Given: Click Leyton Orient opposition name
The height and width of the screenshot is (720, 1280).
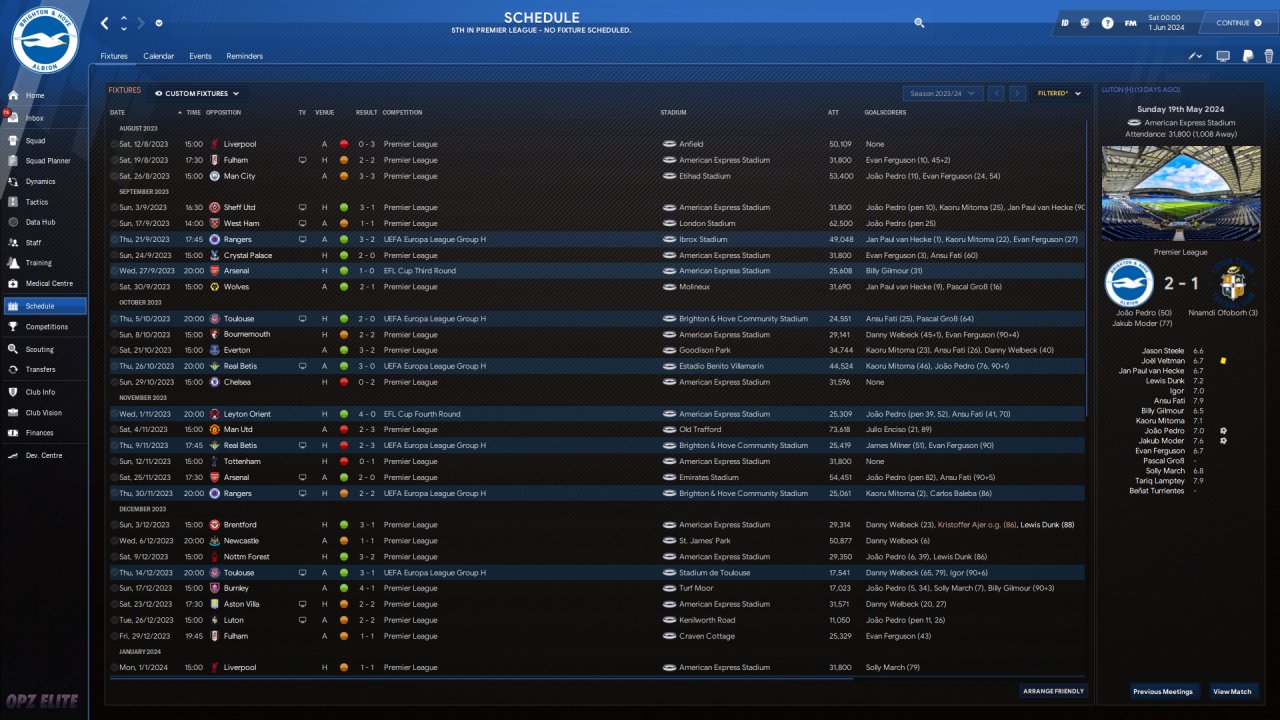Looking at the screenshot, I should [x=247, y=414].
